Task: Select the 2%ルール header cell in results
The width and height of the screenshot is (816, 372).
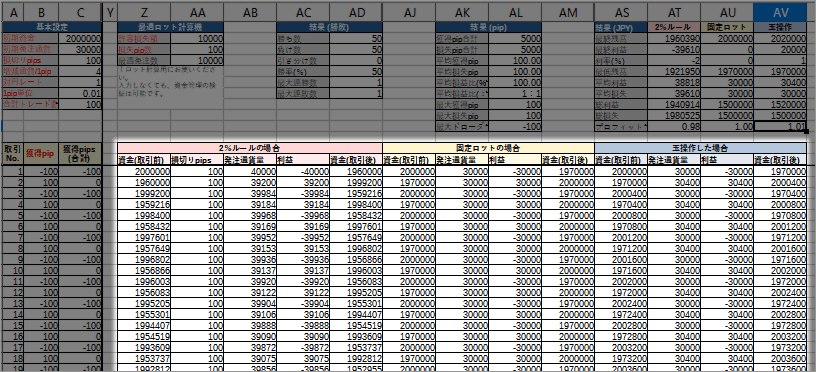Action: point(673,27)
